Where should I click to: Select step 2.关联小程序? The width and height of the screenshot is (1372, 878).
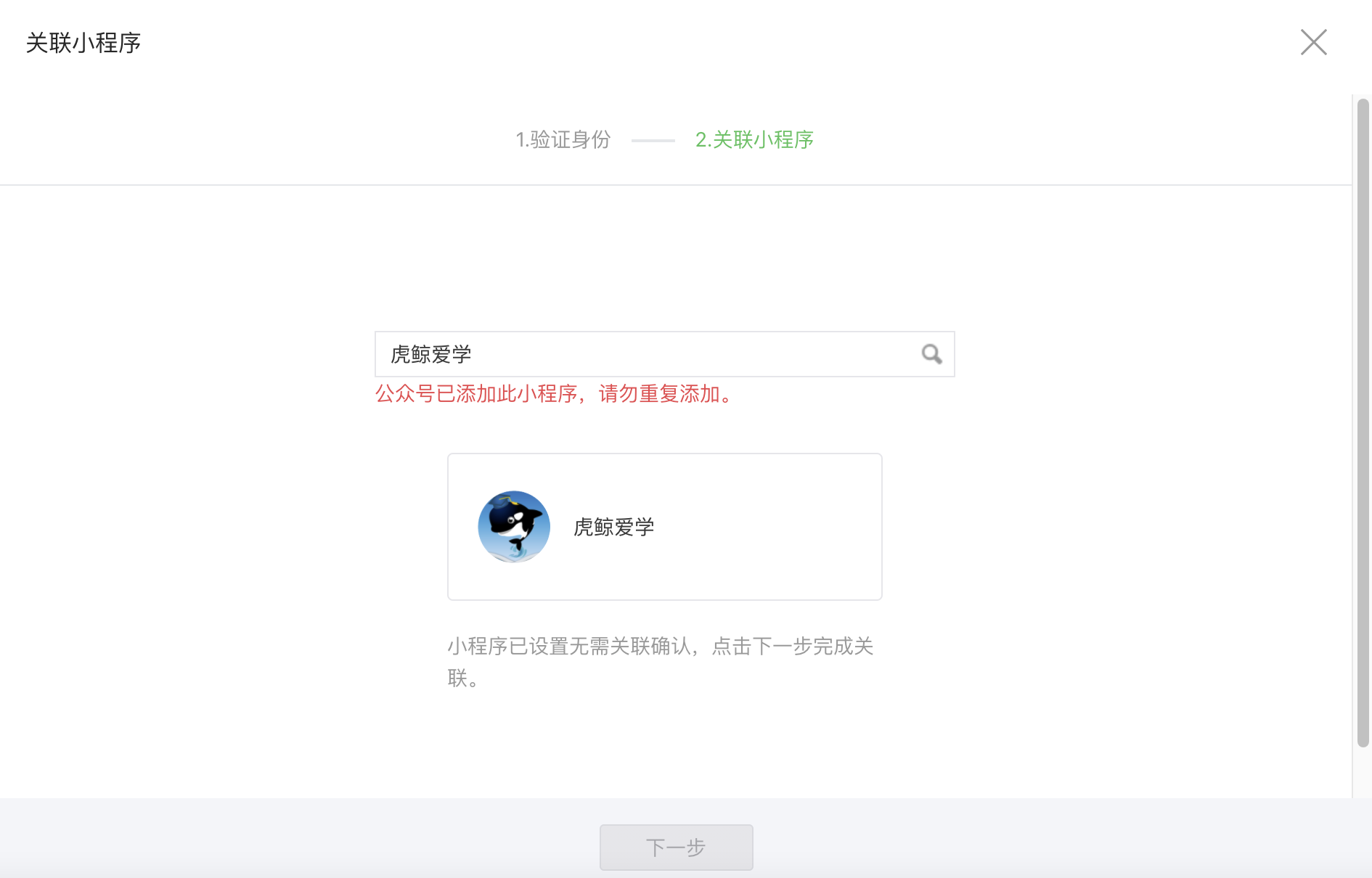(x=754, y=139)
